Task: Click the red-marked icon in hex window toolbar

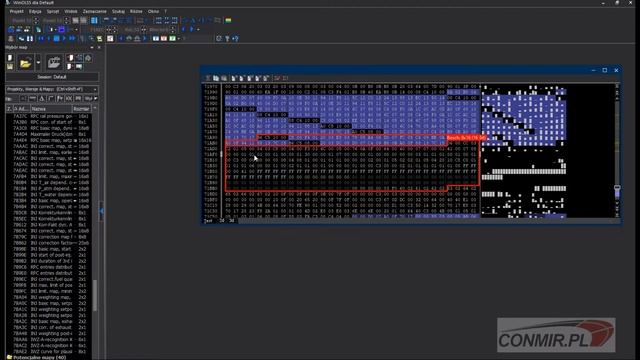Action: (277, 78)
